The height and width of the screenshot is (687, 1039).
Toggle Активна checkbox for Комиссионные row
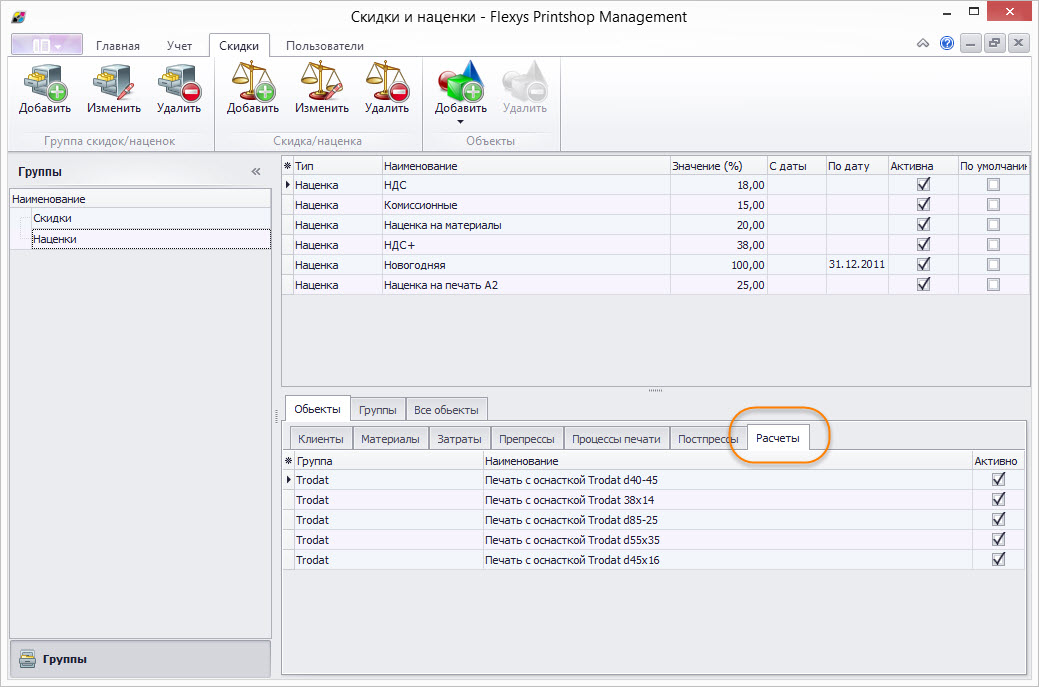923,205
